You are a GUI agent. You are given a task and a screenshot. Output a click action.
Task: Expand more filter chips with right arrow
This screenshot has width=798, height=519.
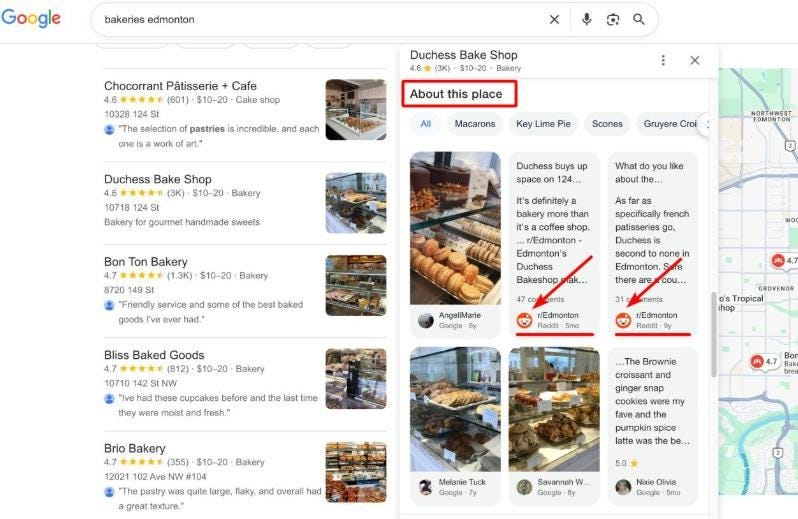(705, 124)
